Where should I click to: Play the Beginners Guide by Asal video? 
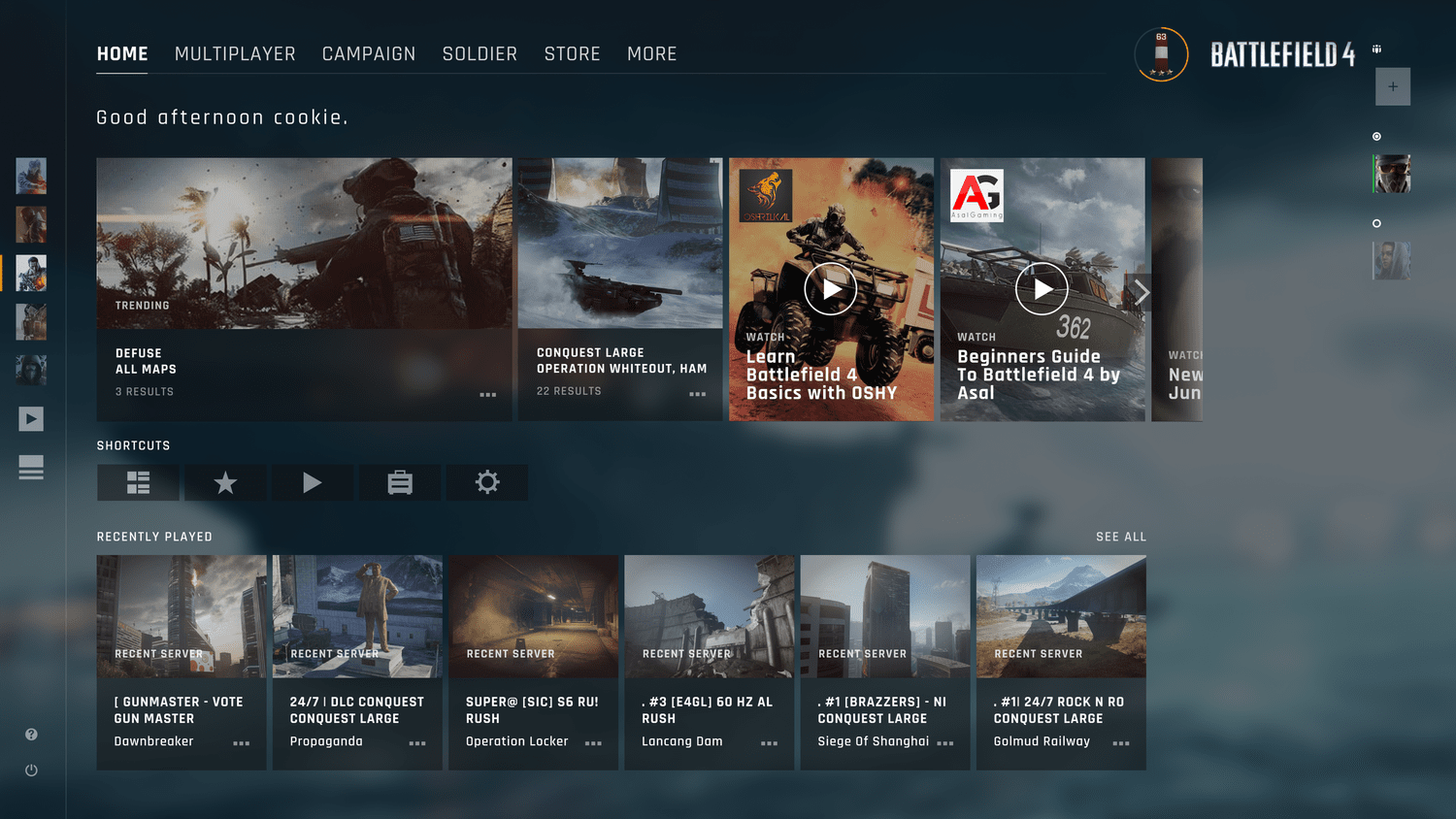tap(1042, 289)
